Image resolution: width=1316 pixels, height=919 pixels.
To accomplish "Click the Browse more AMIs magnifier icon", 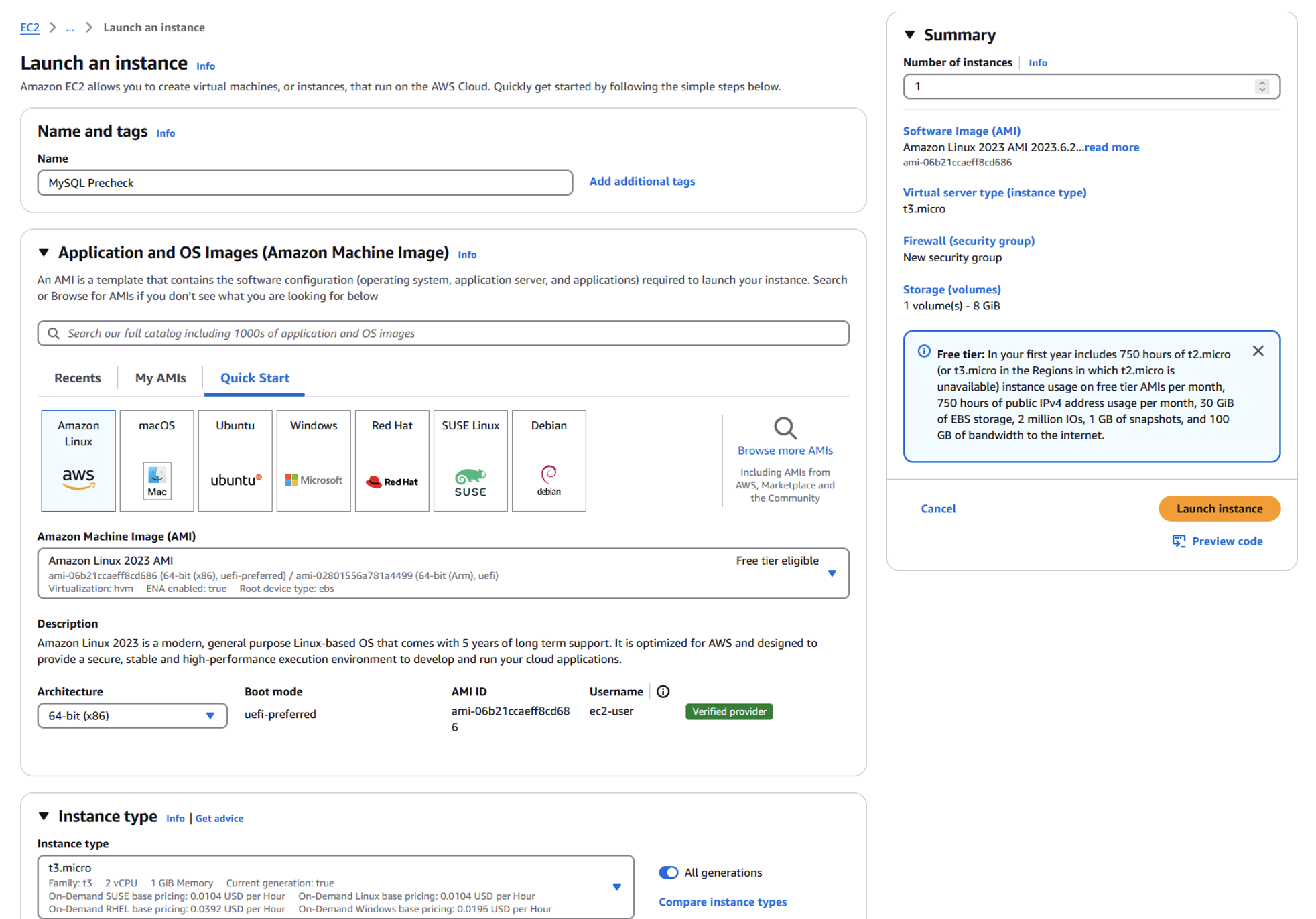I will (785, 427).
